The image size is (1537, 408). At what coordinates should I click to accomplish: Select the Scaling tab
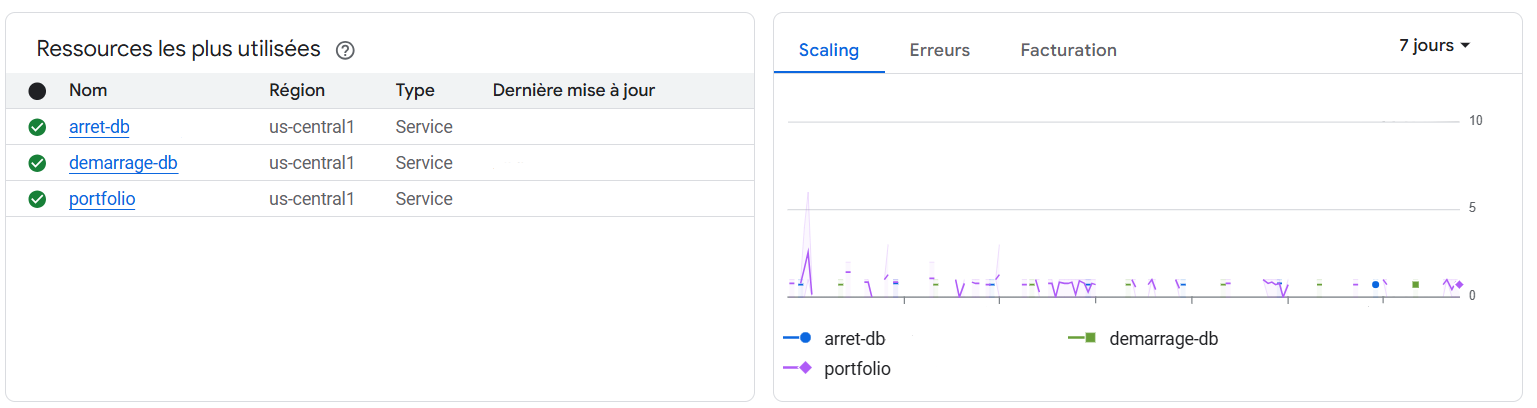(x=828, y=50)
